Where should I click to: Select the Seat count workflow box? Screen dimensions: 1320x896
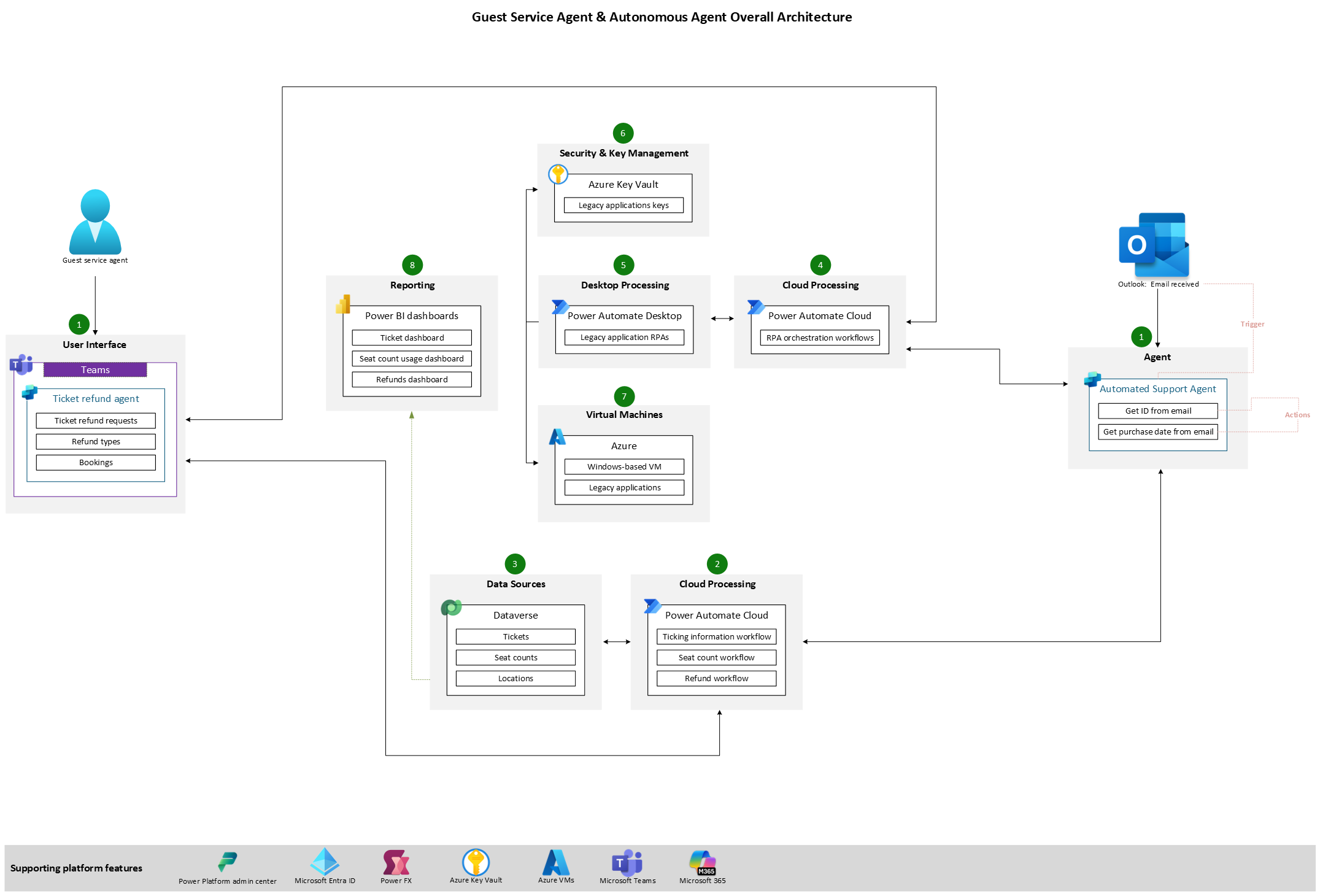click(716, 657)
